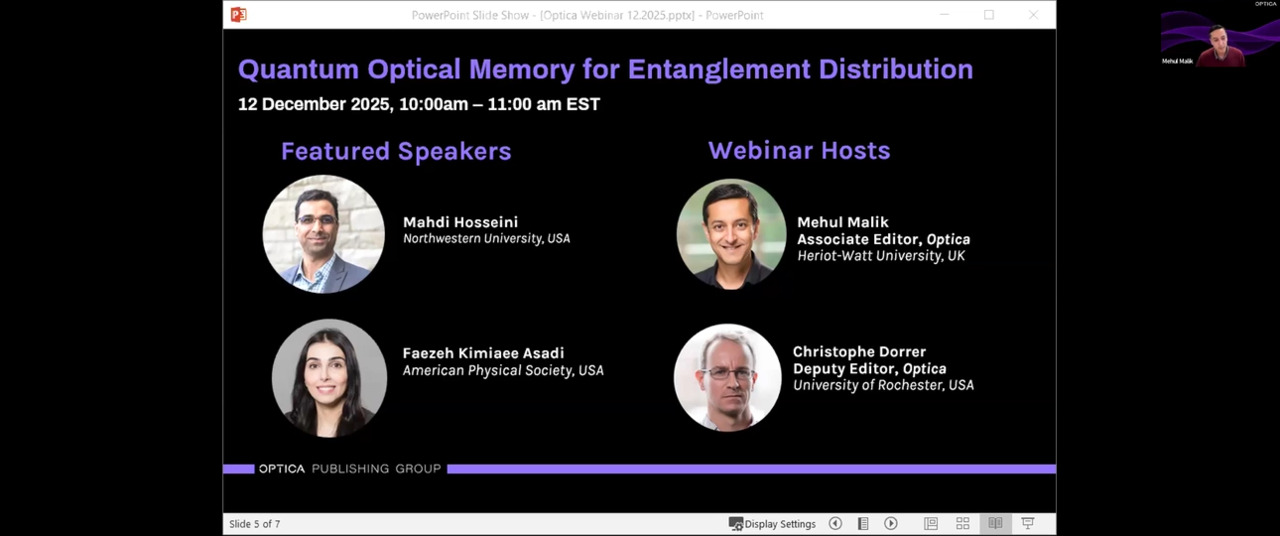This screenshot has height=536, width=1280.
Task: Select the Reading View icon
Action: [995, 524]
